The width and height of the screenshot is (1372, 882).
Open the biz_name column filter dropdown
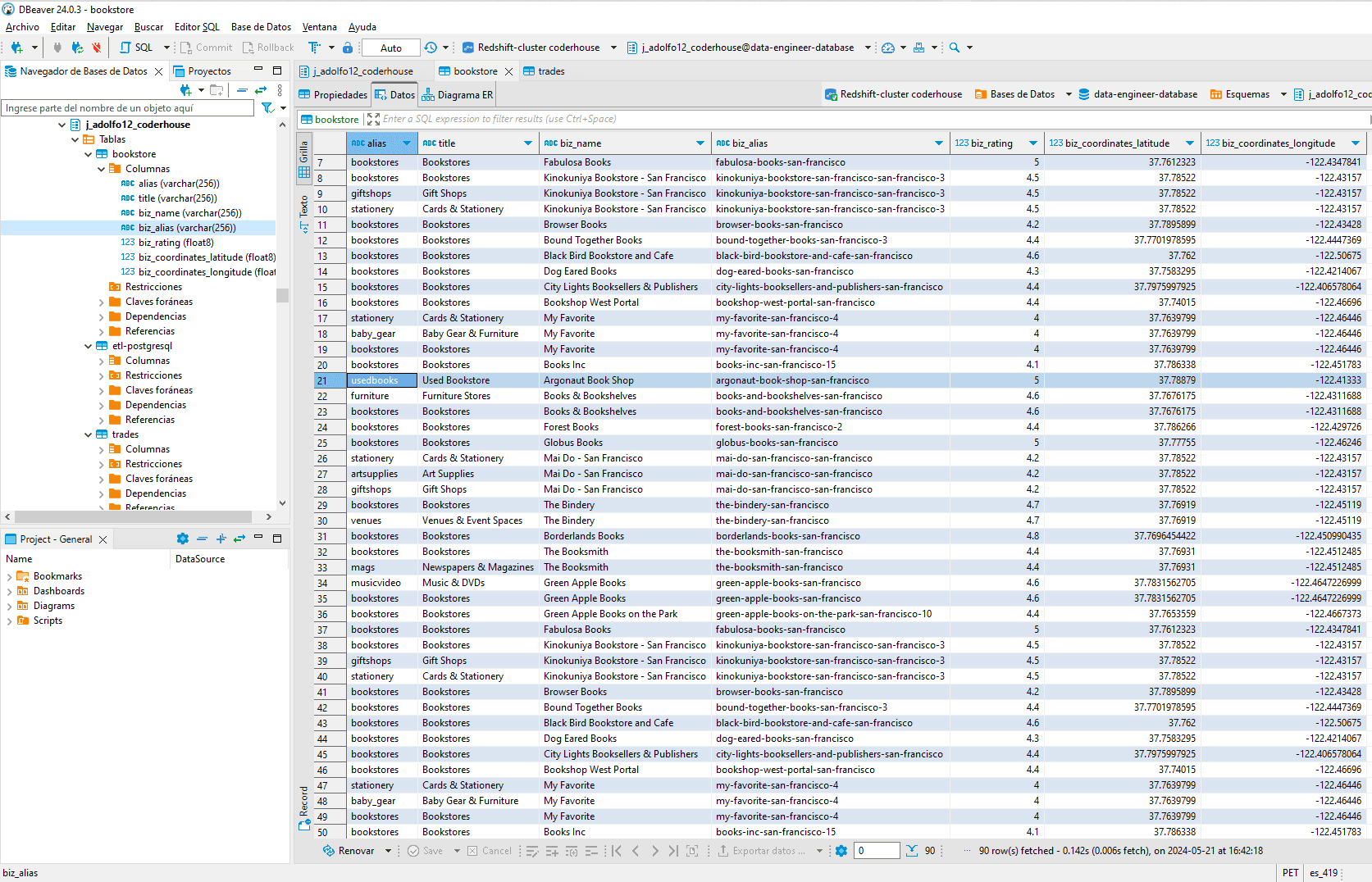(700, 143)
